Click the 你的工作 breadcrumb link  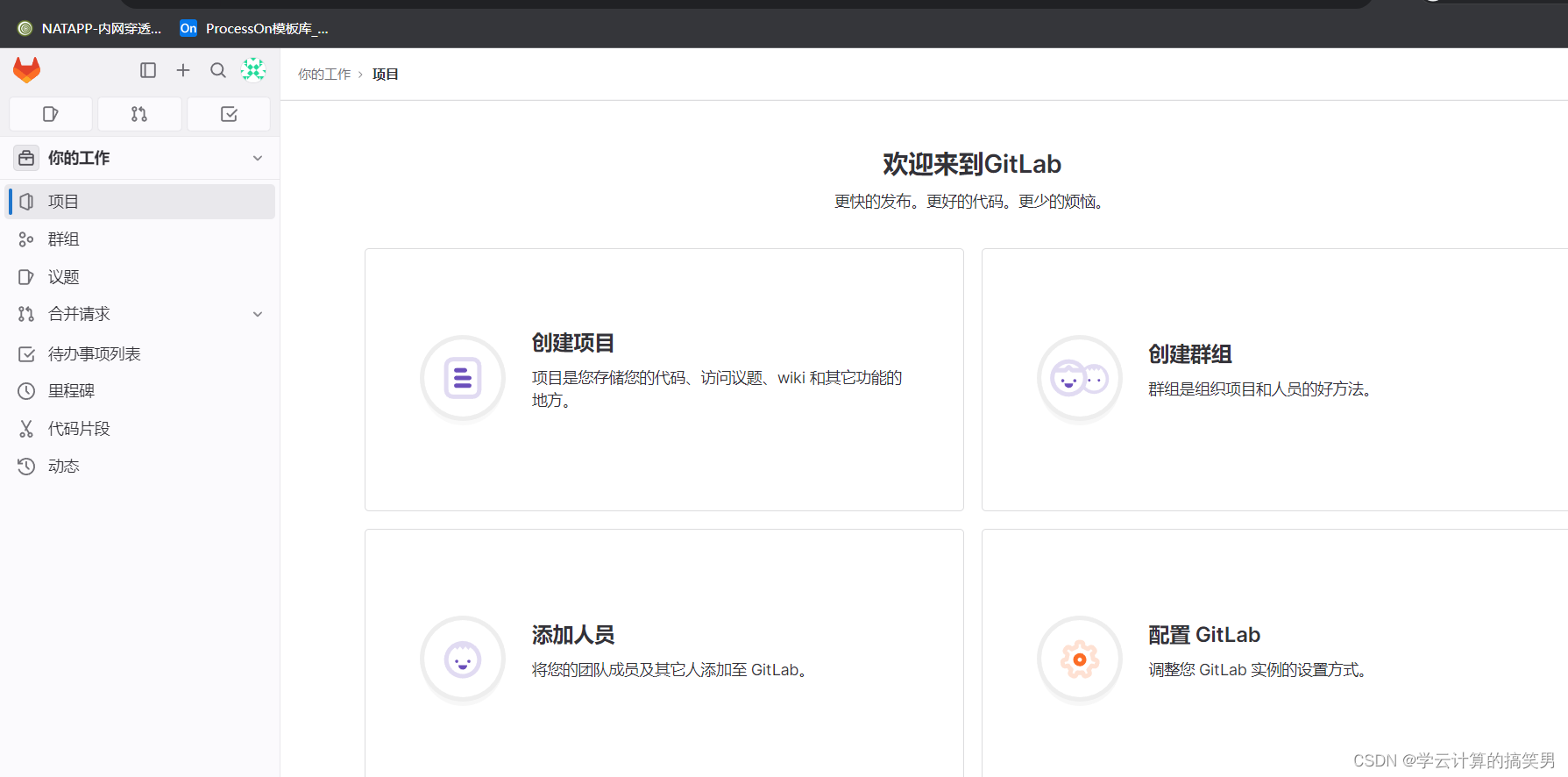pos(324,75)
